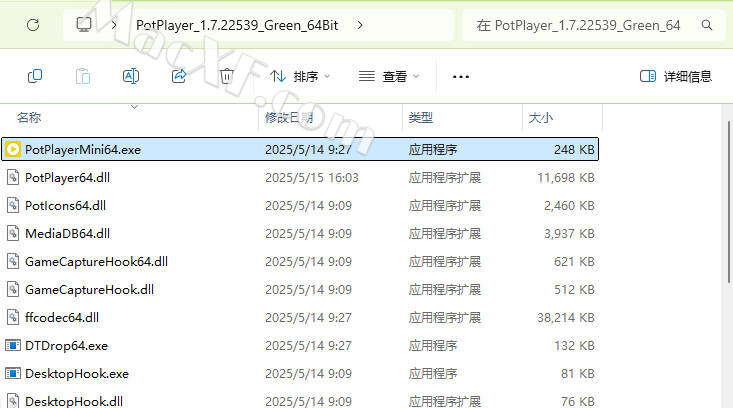Viewport: 733px width, 408px height.
Task: Sort by the 名称 column header
Action: click(x=29, y=117)
